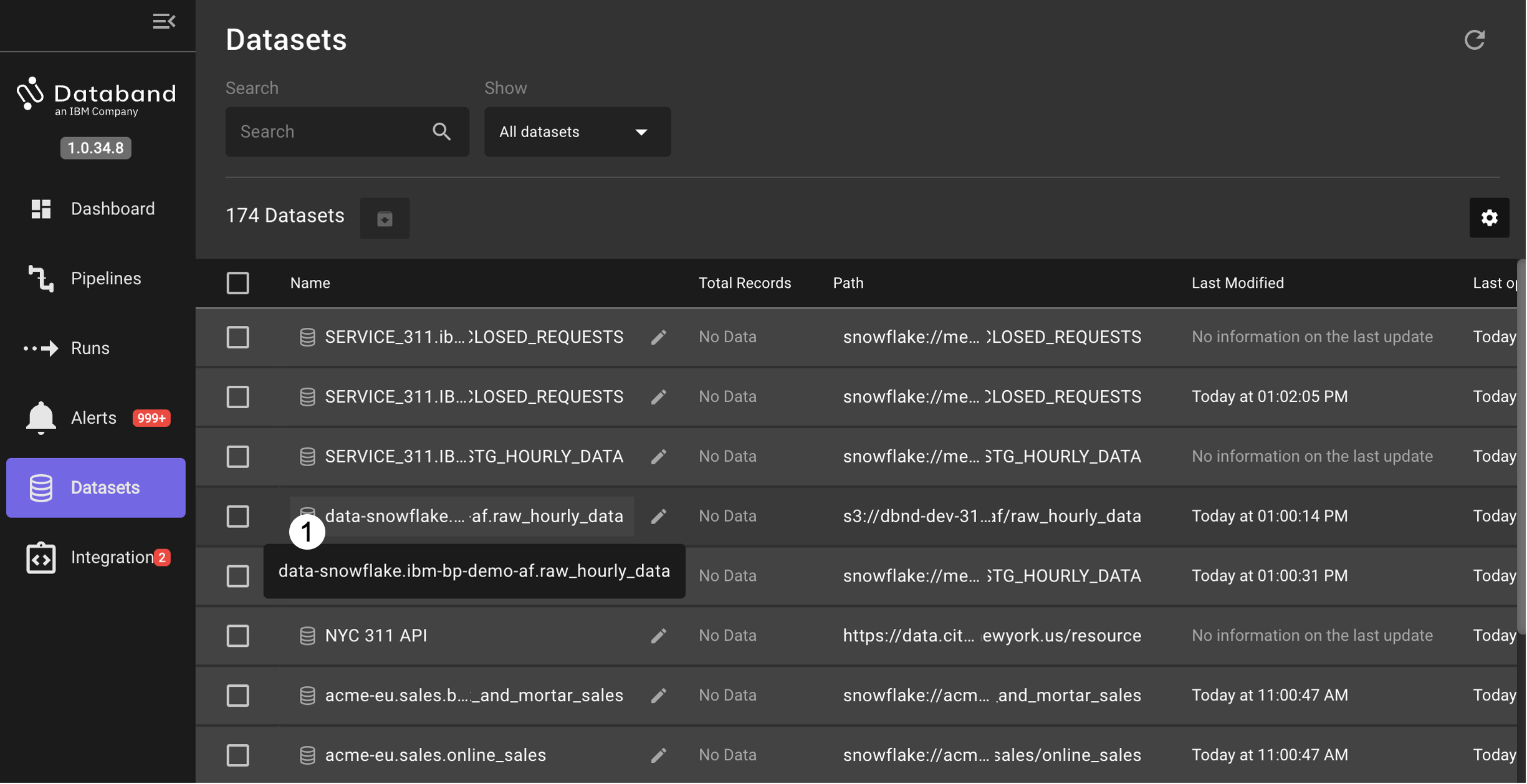1527x784 pixels.
Task: Open the All datasets dropdown
Action: (x=577, y=131)
